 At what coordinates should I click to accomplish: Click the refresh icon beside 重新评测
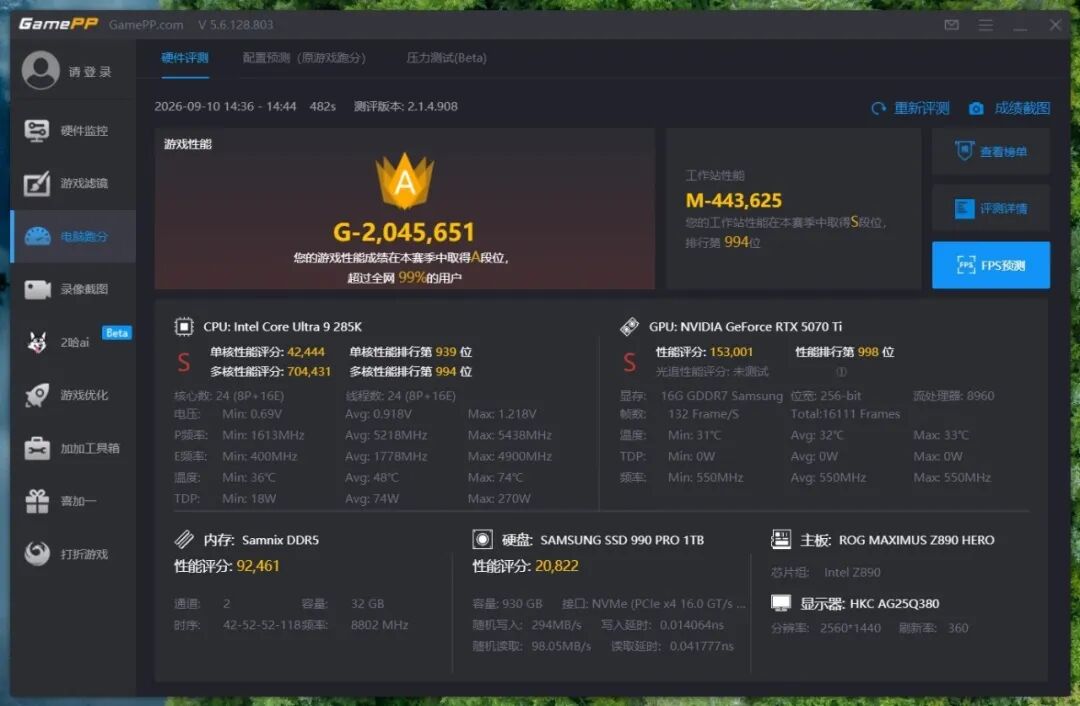tap(878, 108)
